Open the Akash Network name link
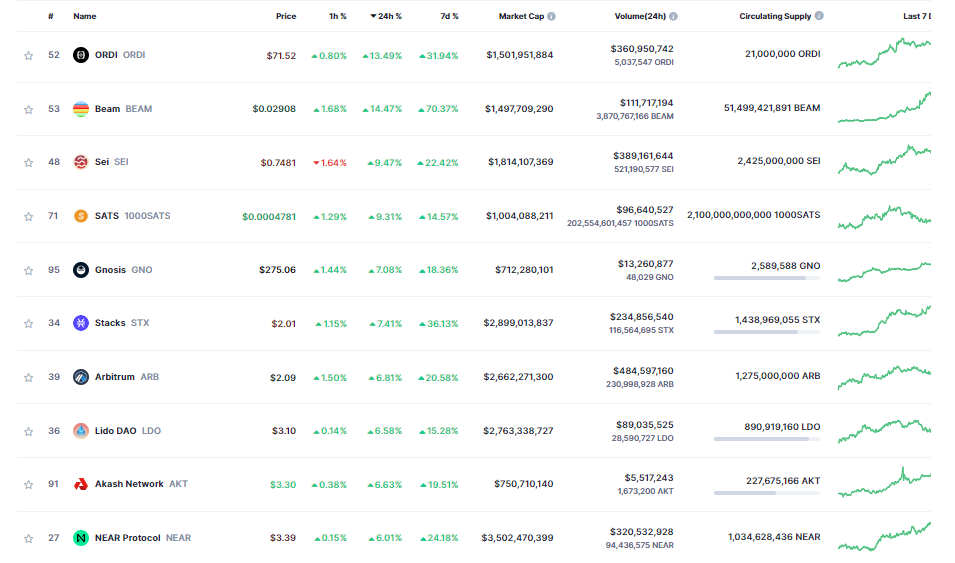This screenshot has width=955, height=563. pos(129,484)
